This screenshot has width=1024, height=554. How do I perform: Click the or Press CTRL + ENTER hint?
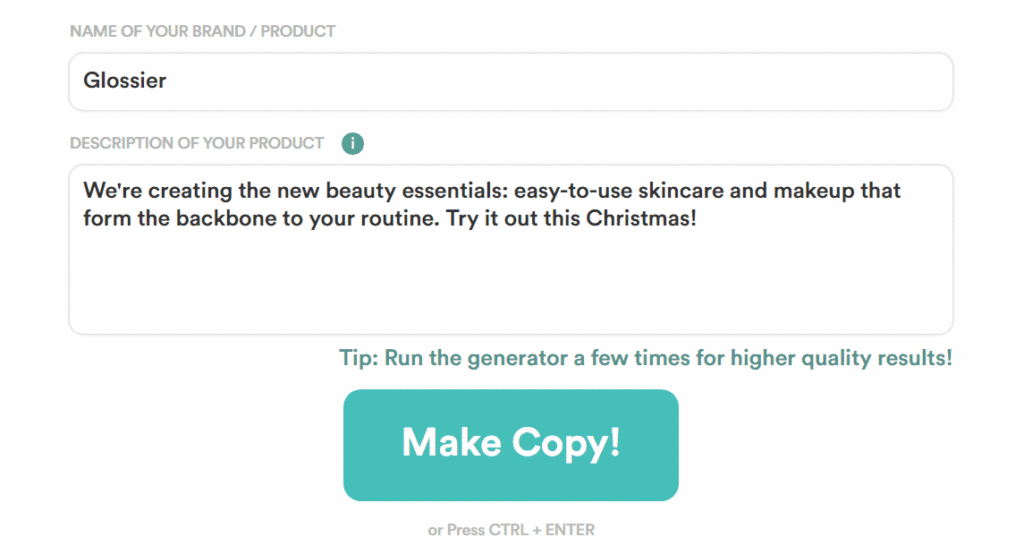(511, 530)
